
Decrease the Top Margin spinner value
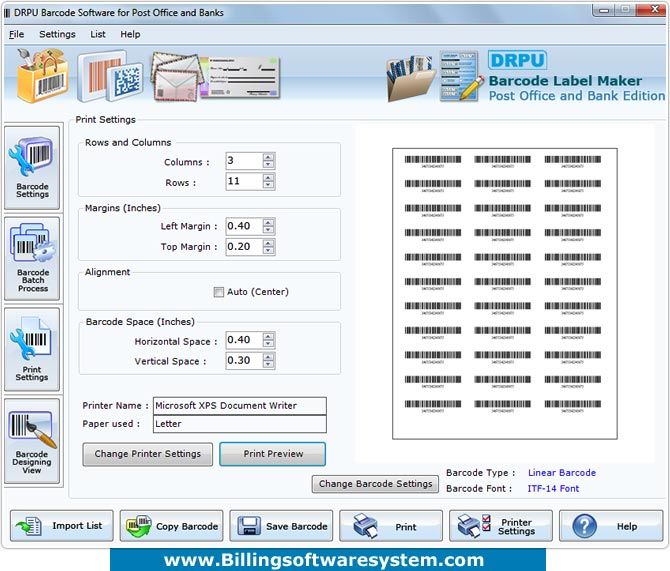tap(268, 250)
